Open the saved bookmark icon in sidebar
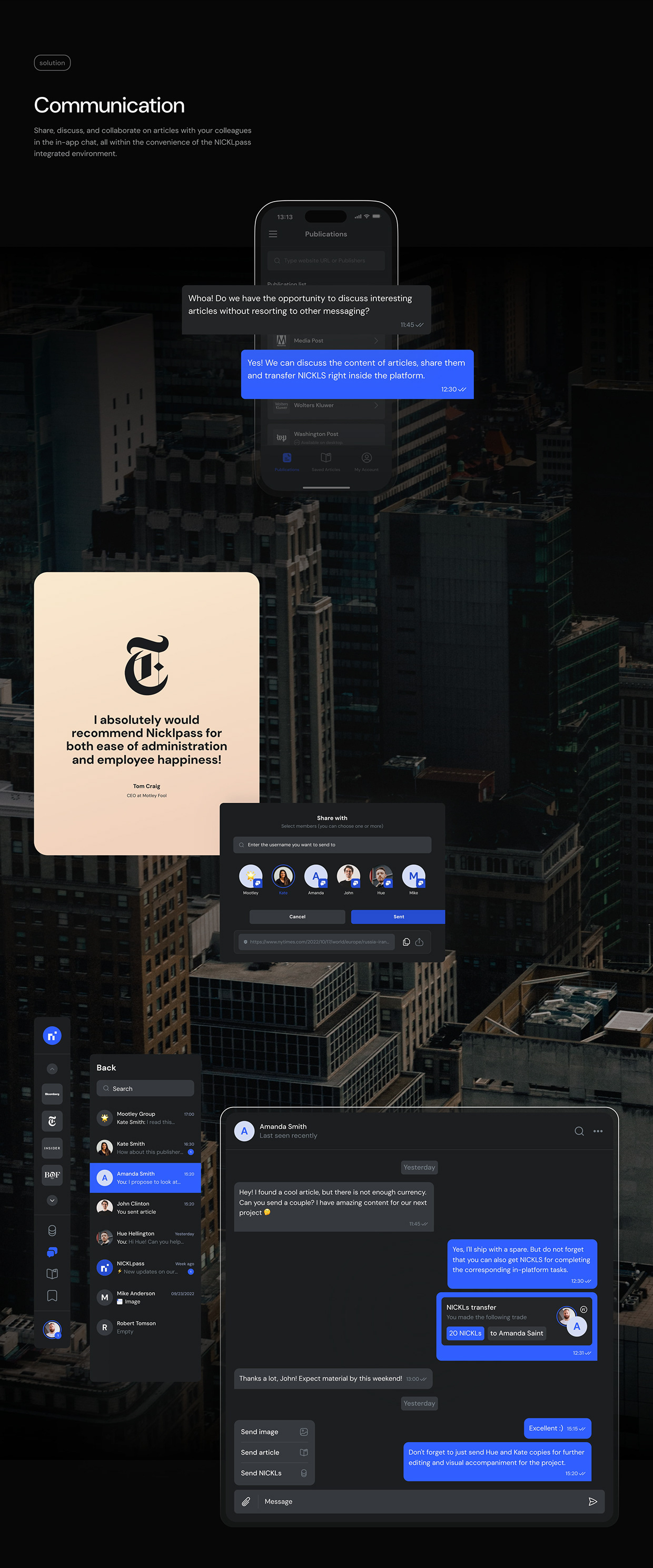Image resolution: width=653 pixels, height=1568 pixels. (x=52, y=1295)
